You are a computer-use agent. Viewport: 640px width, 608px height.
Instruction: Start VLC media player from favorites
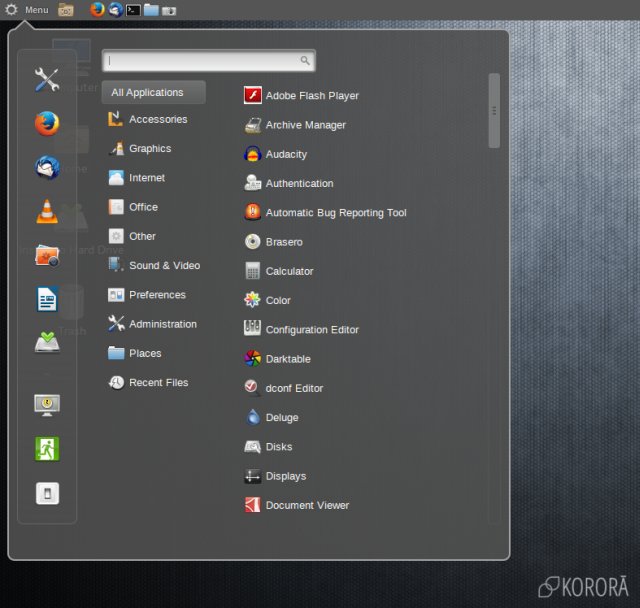[x=47, y=211]
